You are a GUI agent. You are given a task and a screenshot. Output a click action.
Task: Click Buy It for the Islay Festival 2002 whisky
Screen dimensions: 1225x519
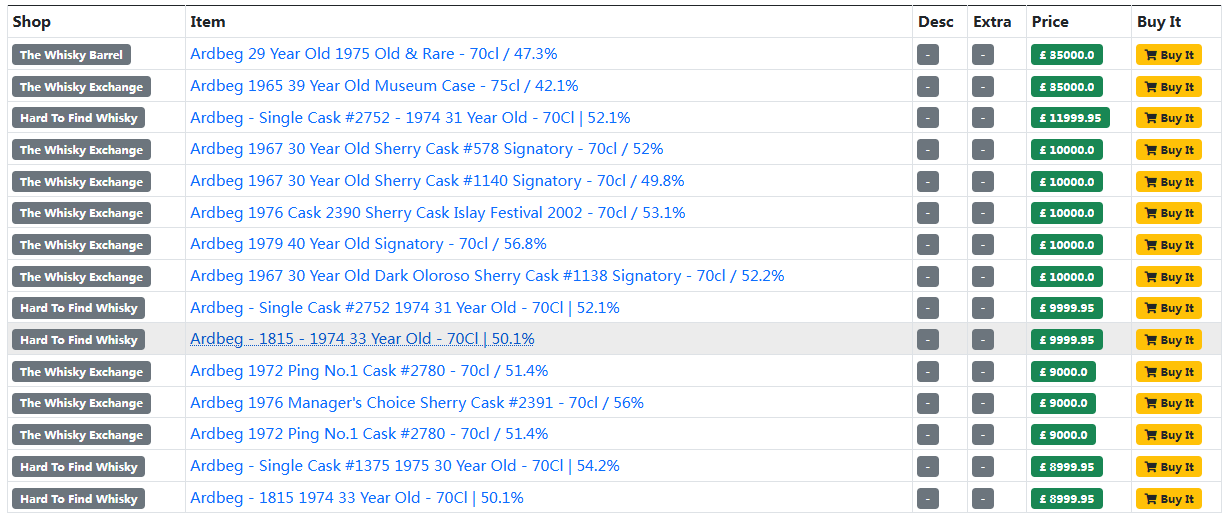pos(1168,213)
